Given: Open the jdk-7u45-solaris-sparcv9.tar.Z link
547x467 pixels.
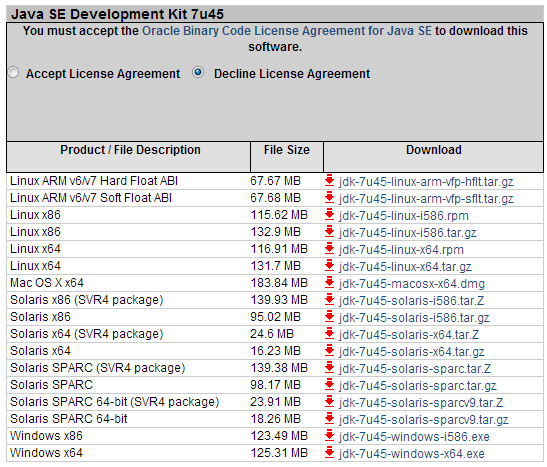Looking at the screenshot, I should [x=420, y=403].
